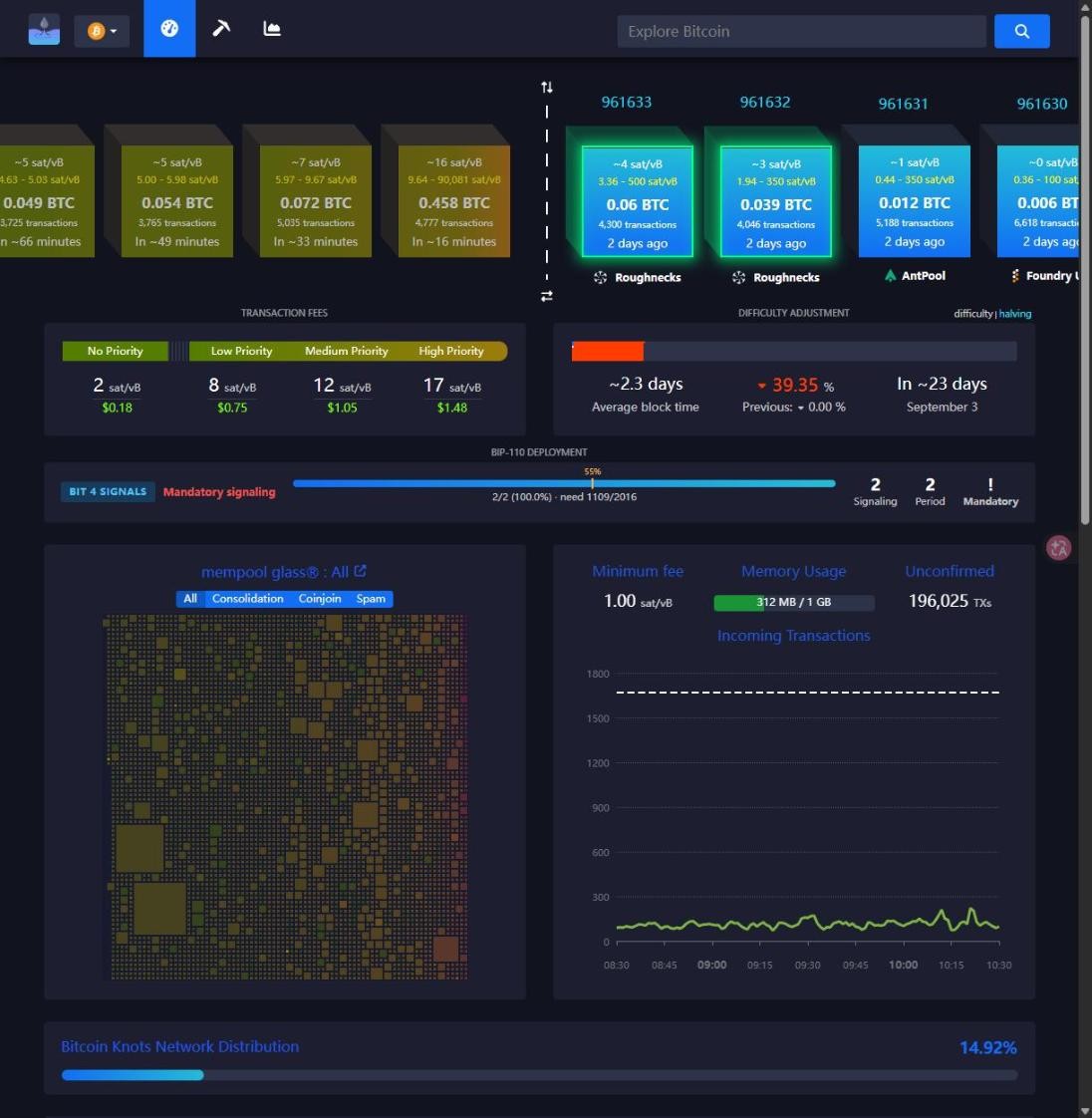Click the mempool logo home icon
1092x1118 pixels.
point(44,30)
